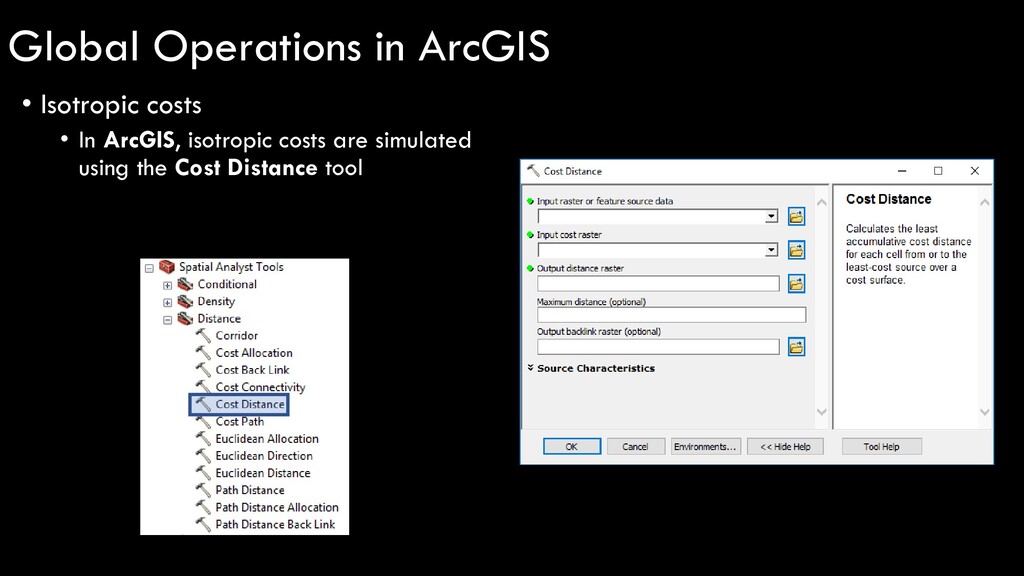Minimize the Cost Distance dialog
1024x576 pixels.
(x=902, y=171)
